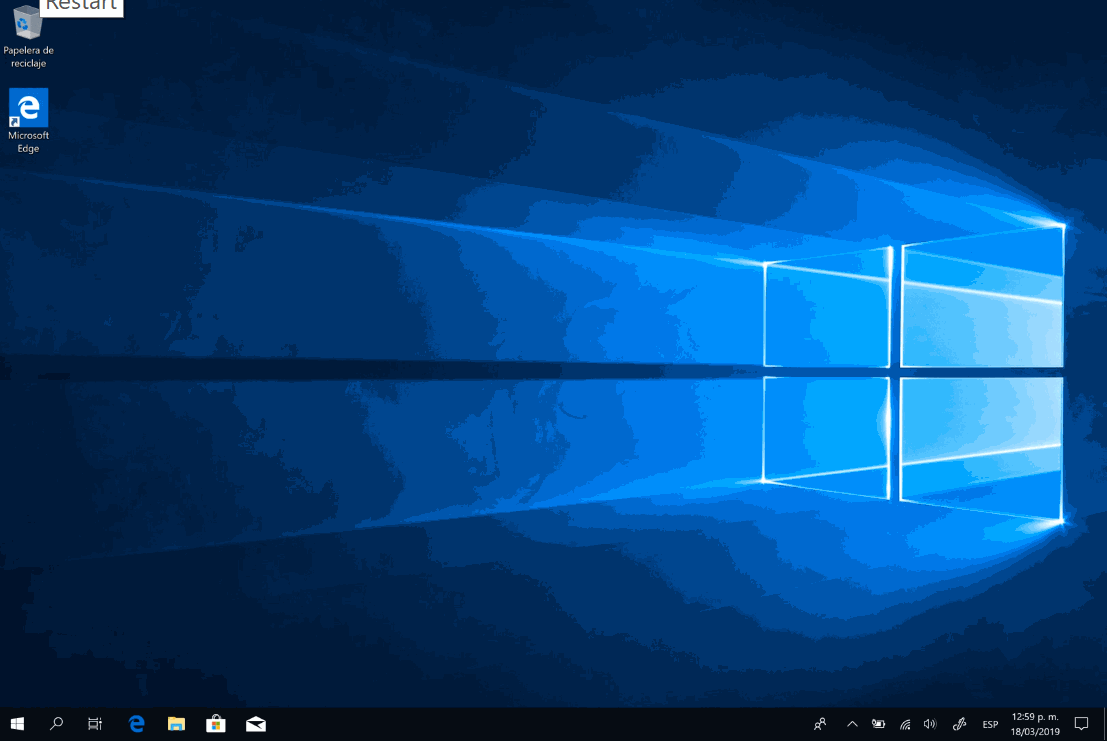This screenshot has height=741, width=1107.
Task: Open Task View on the taskbar
Action: click(95, 724)
